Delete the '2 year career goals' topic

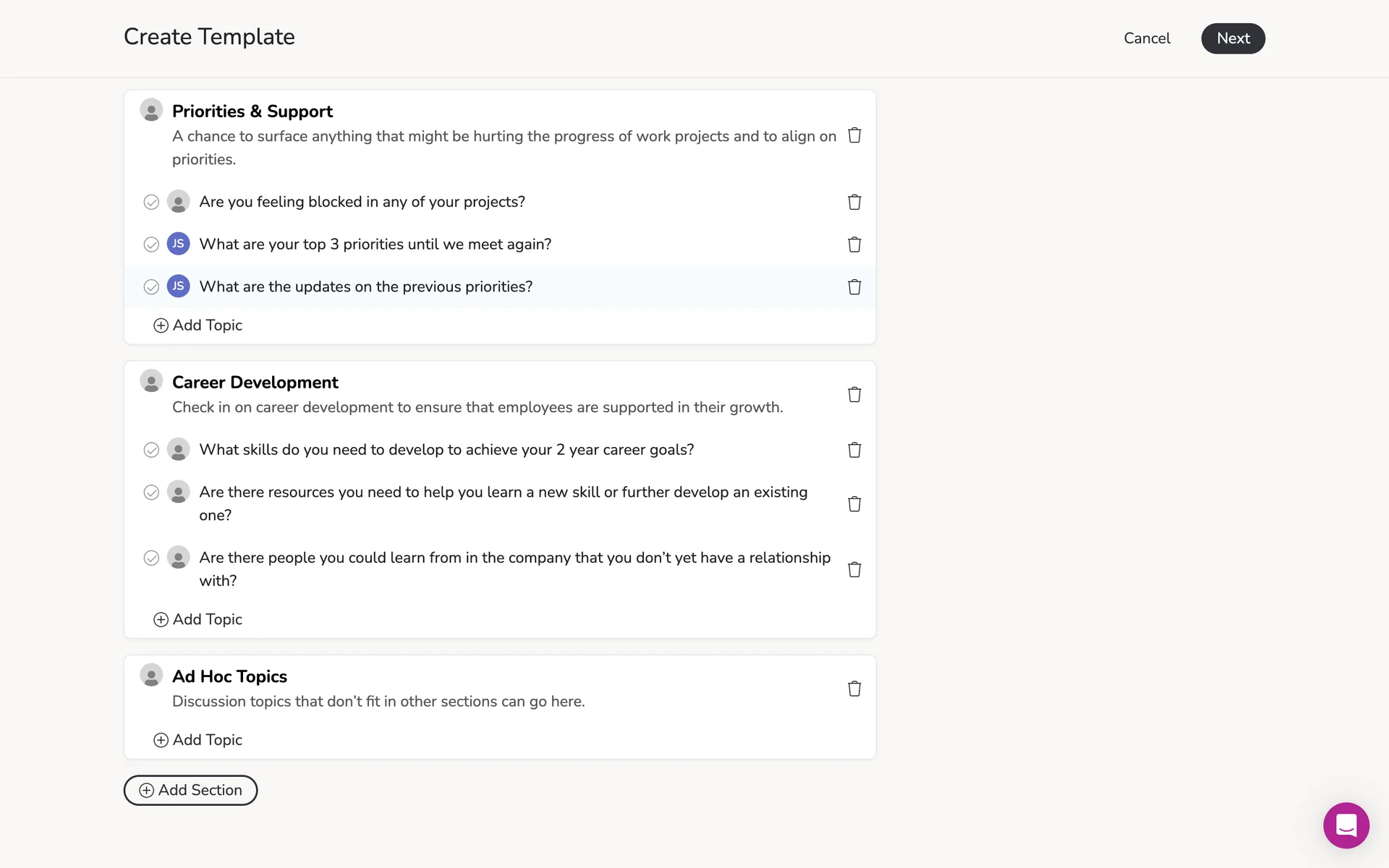[854, 450]
